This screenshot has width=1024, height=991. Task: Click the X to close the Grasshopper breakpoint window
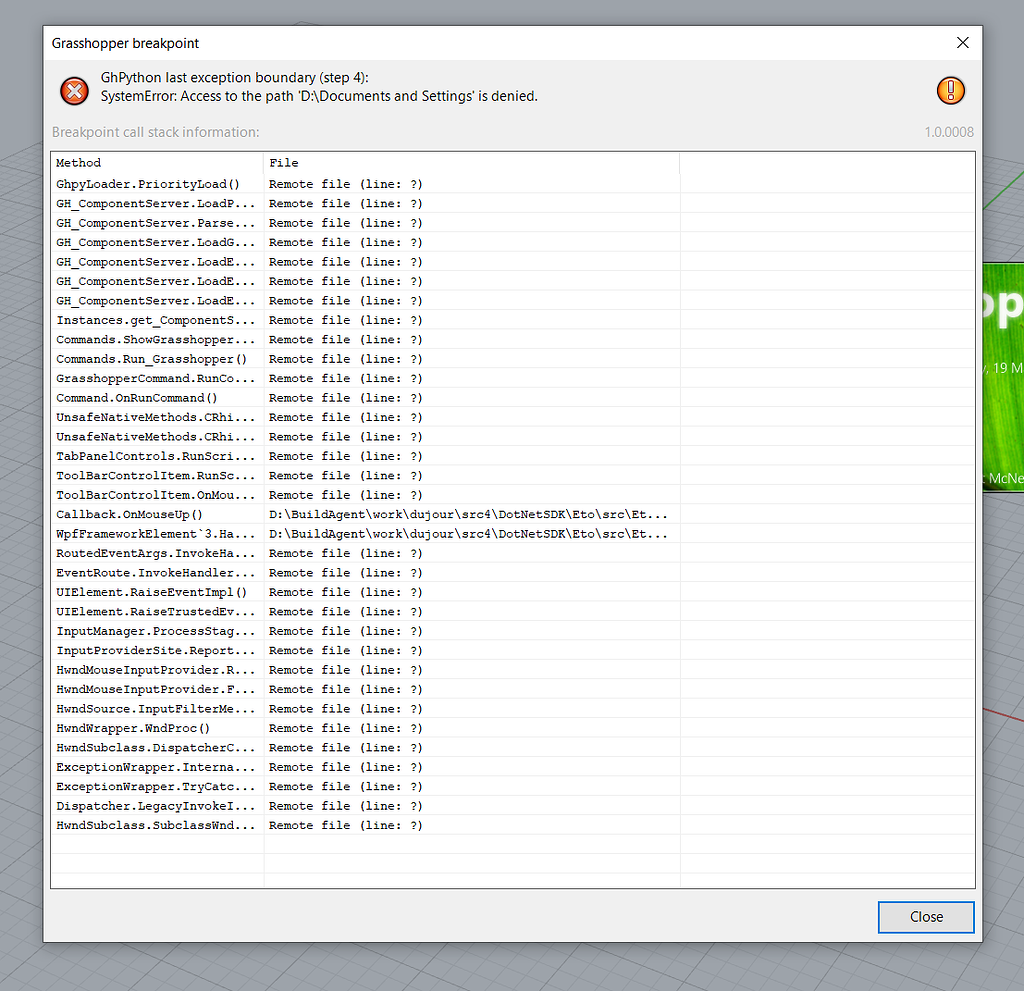coord(962,43)
